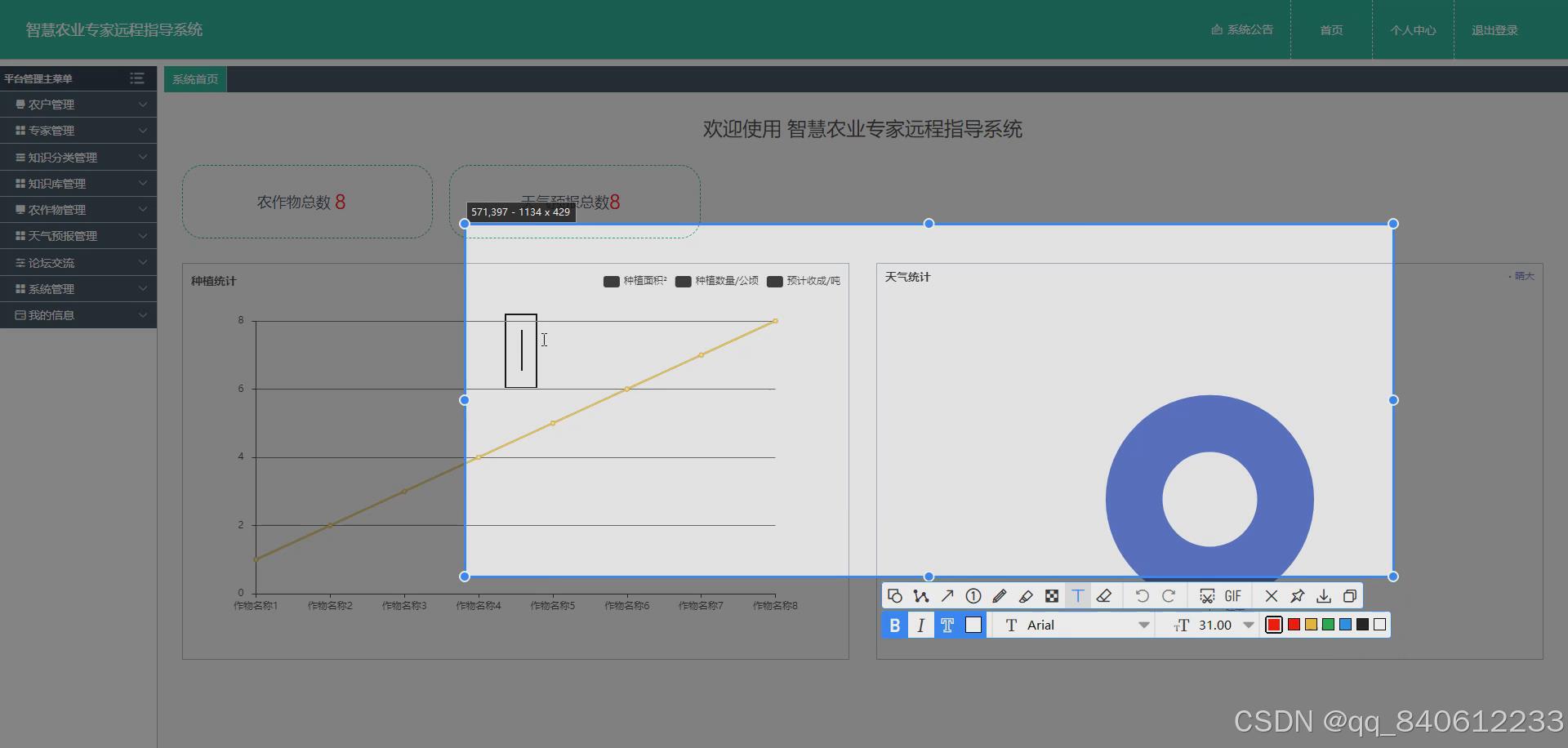Copy the screenshot to clipboard
The height and width of the screenshot is (748, 1568).
pos(1350,596)
